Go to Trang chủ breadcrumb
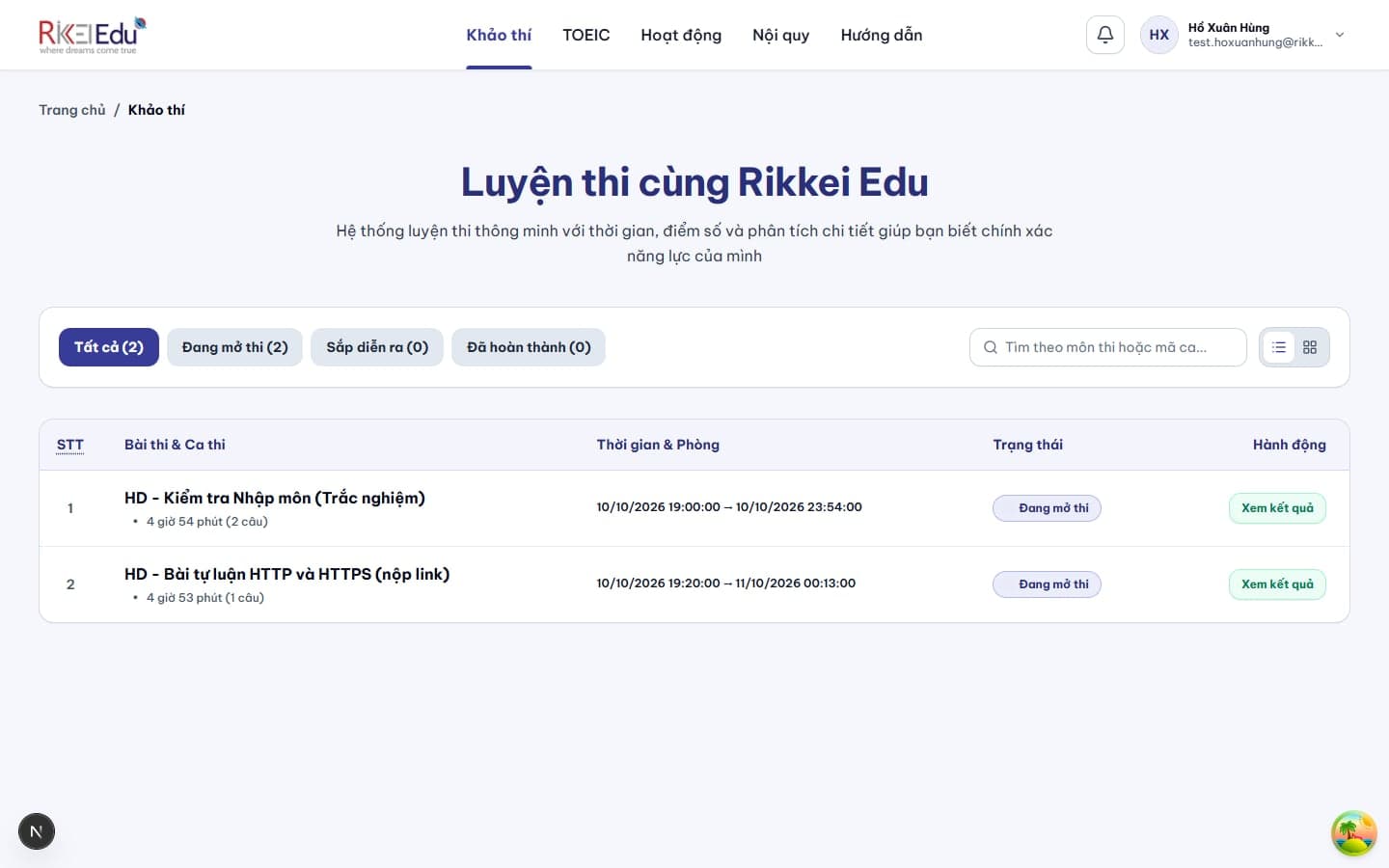1389x868 pixels. (72, 110)
